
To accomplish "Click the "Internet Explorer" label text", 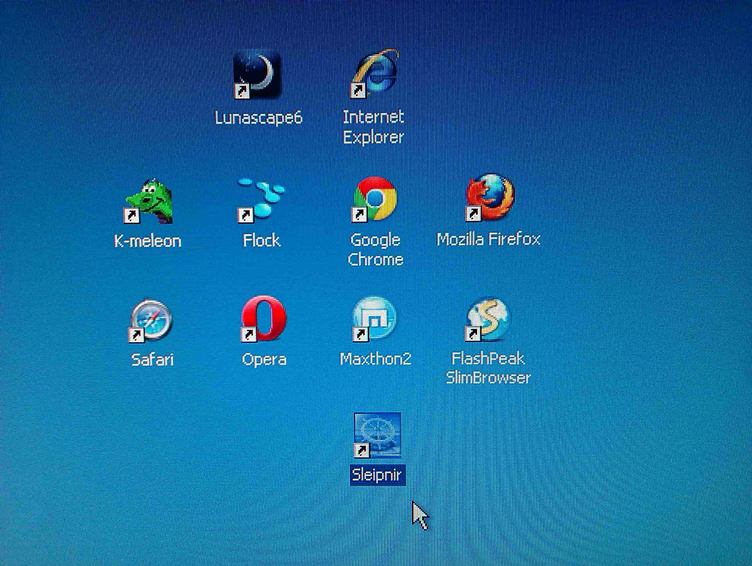I will pyautogui.click(x=373, y=127).
